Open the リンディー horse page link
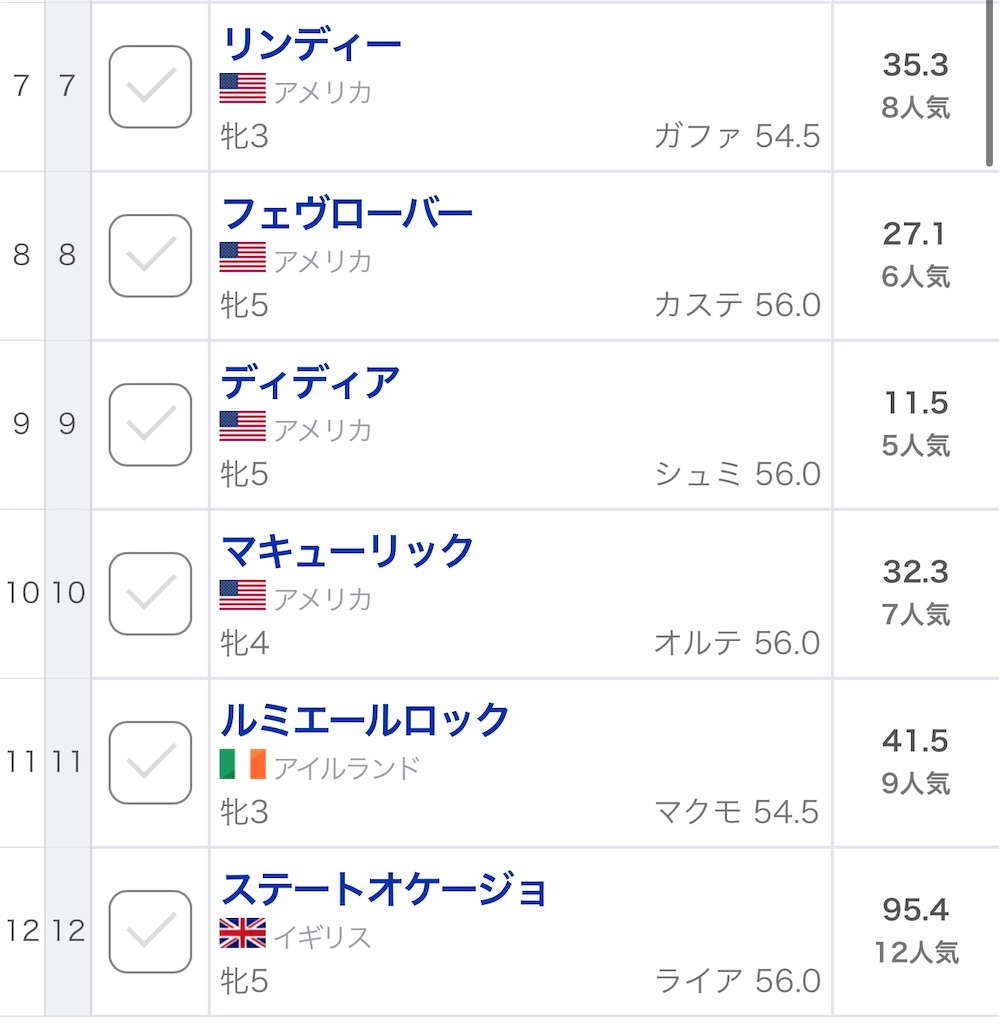1000x1024 pixels. click(312, 42)
